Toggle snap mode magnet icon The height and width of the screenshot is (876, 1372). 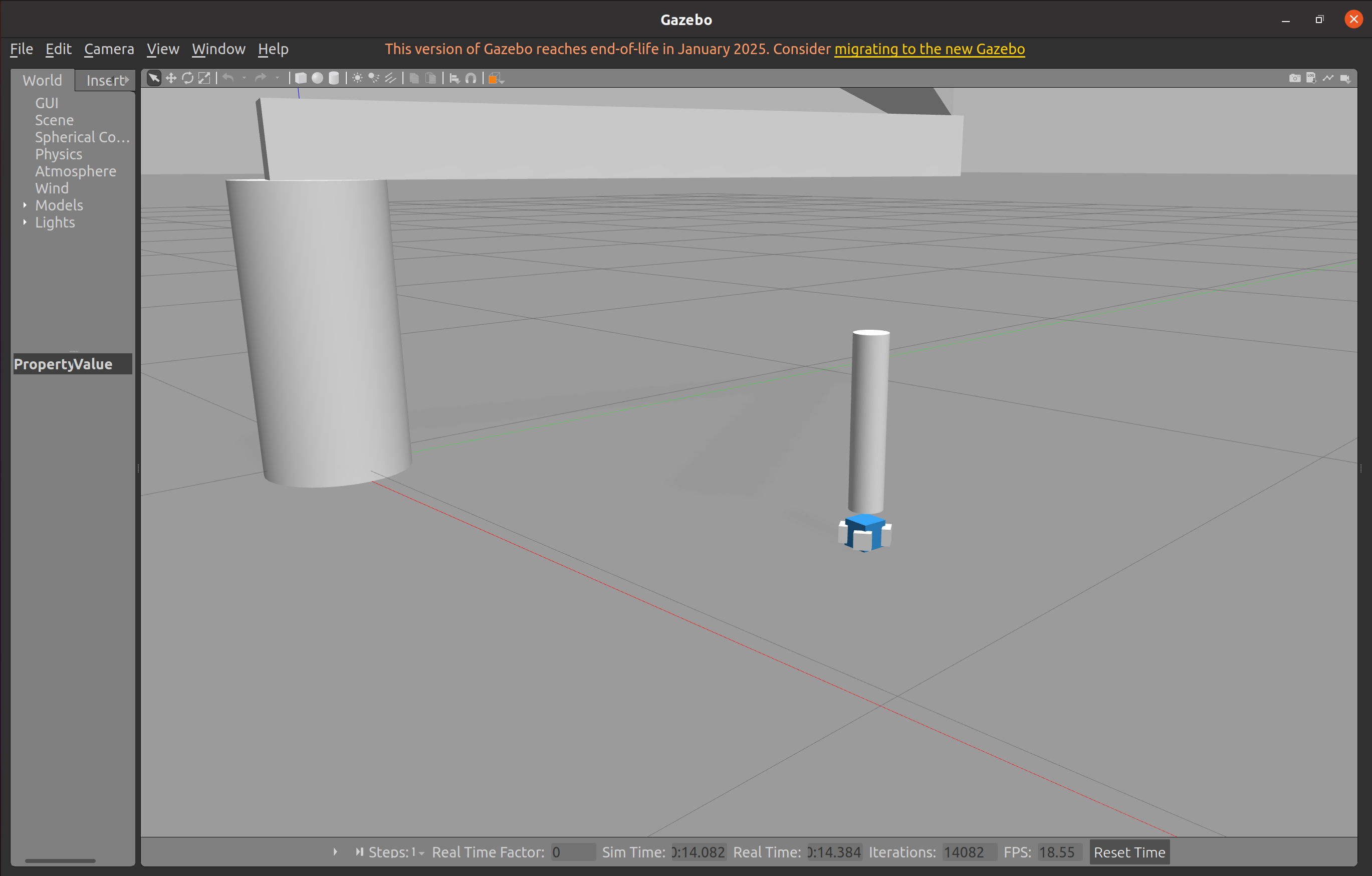pos(471,78)
